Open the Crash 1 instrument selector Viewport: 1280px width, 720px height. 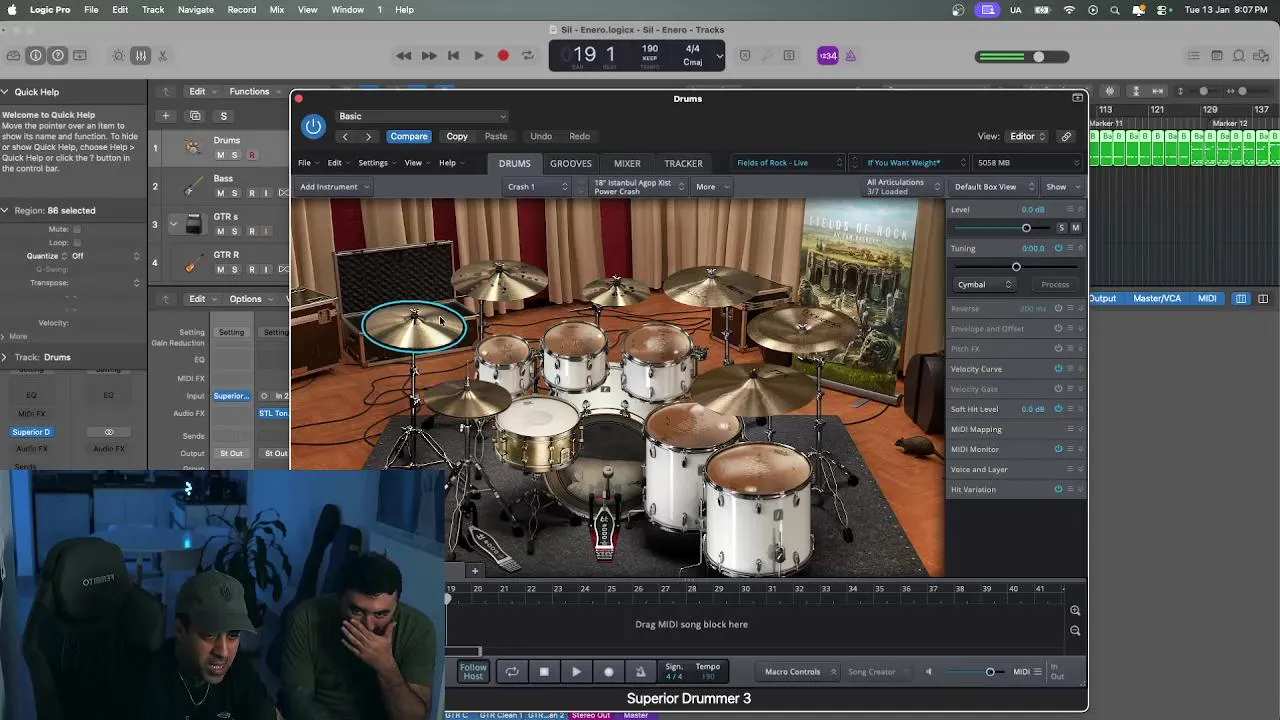pos(537,187)
